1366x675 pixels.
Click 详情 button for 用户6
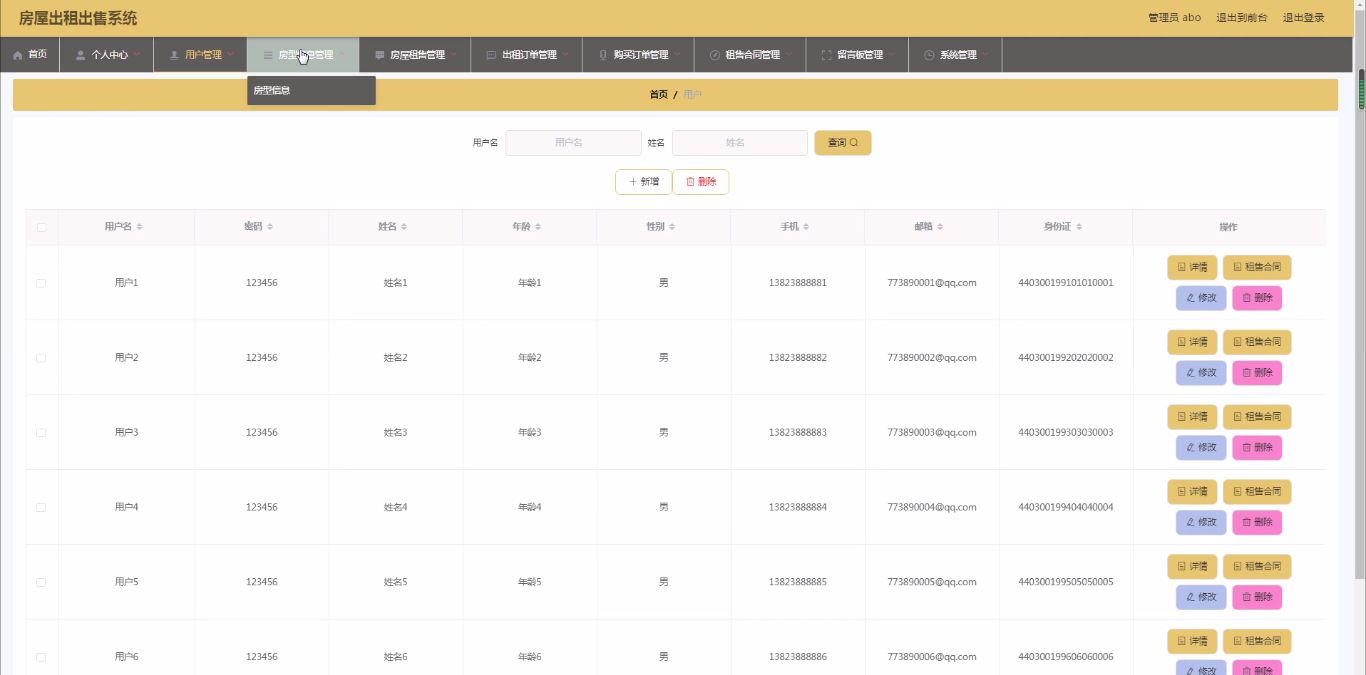1192,642
